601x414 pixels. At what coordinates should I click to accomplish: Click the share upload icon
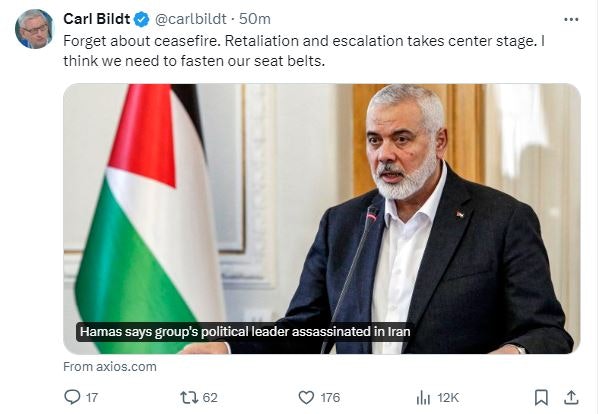[x=571, y=397]
